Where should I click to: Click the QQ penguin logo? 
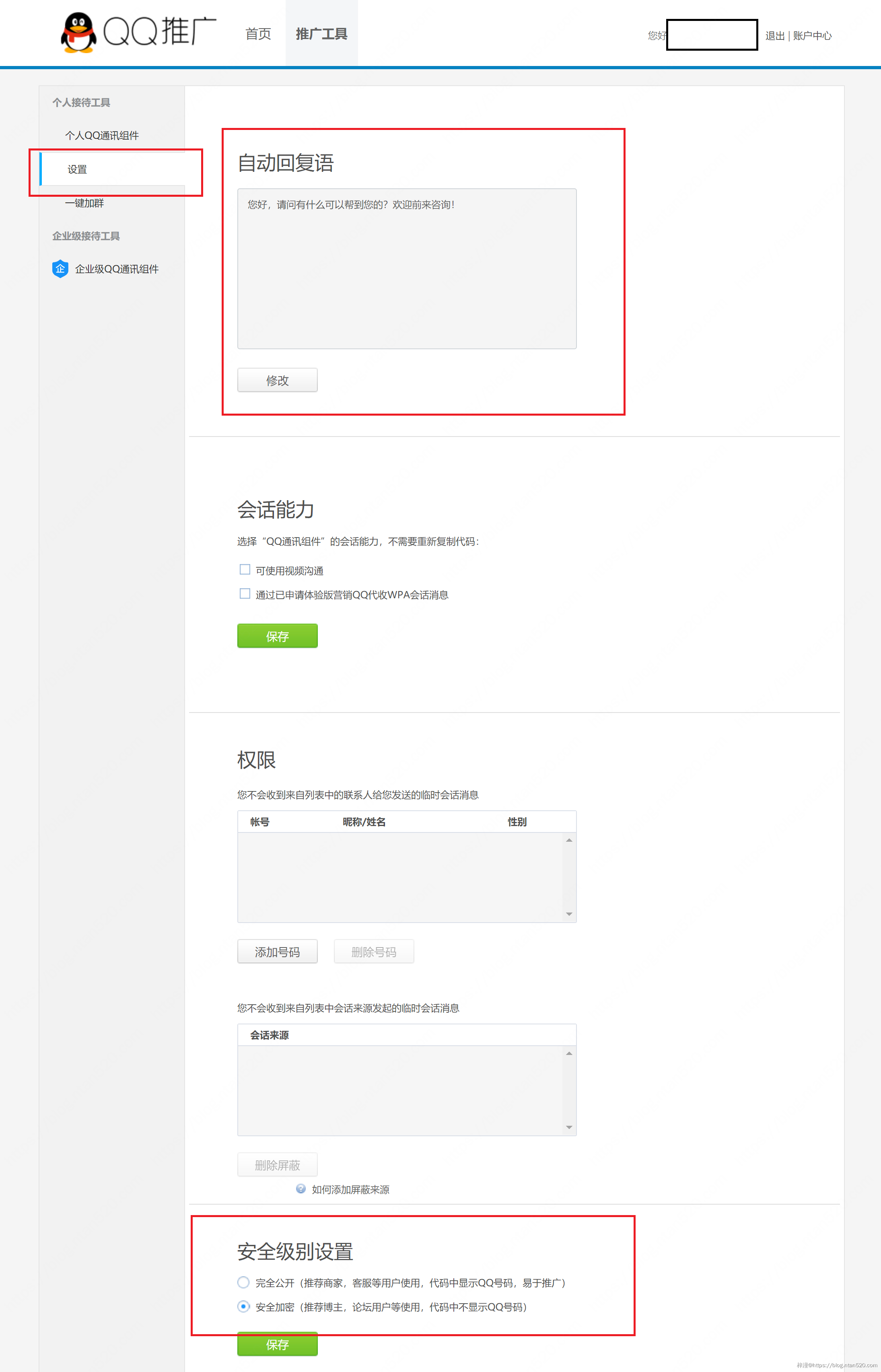coord(78,33)
